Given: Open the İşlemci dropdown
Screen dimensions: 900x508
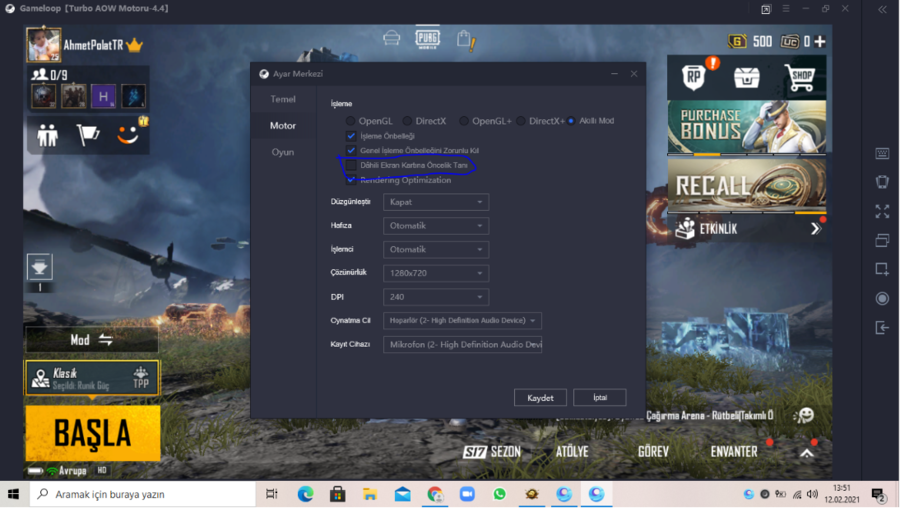Looking at the screenshot, I should (436, 250).
